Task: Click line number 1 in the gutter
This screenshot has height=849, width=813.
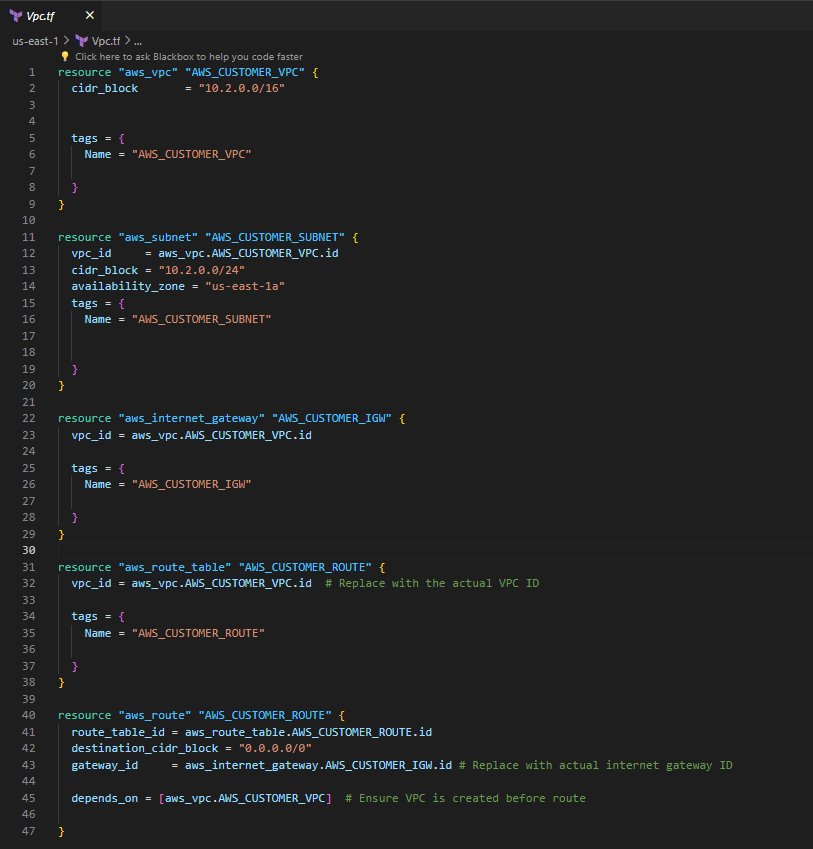Action: [31, 72]
